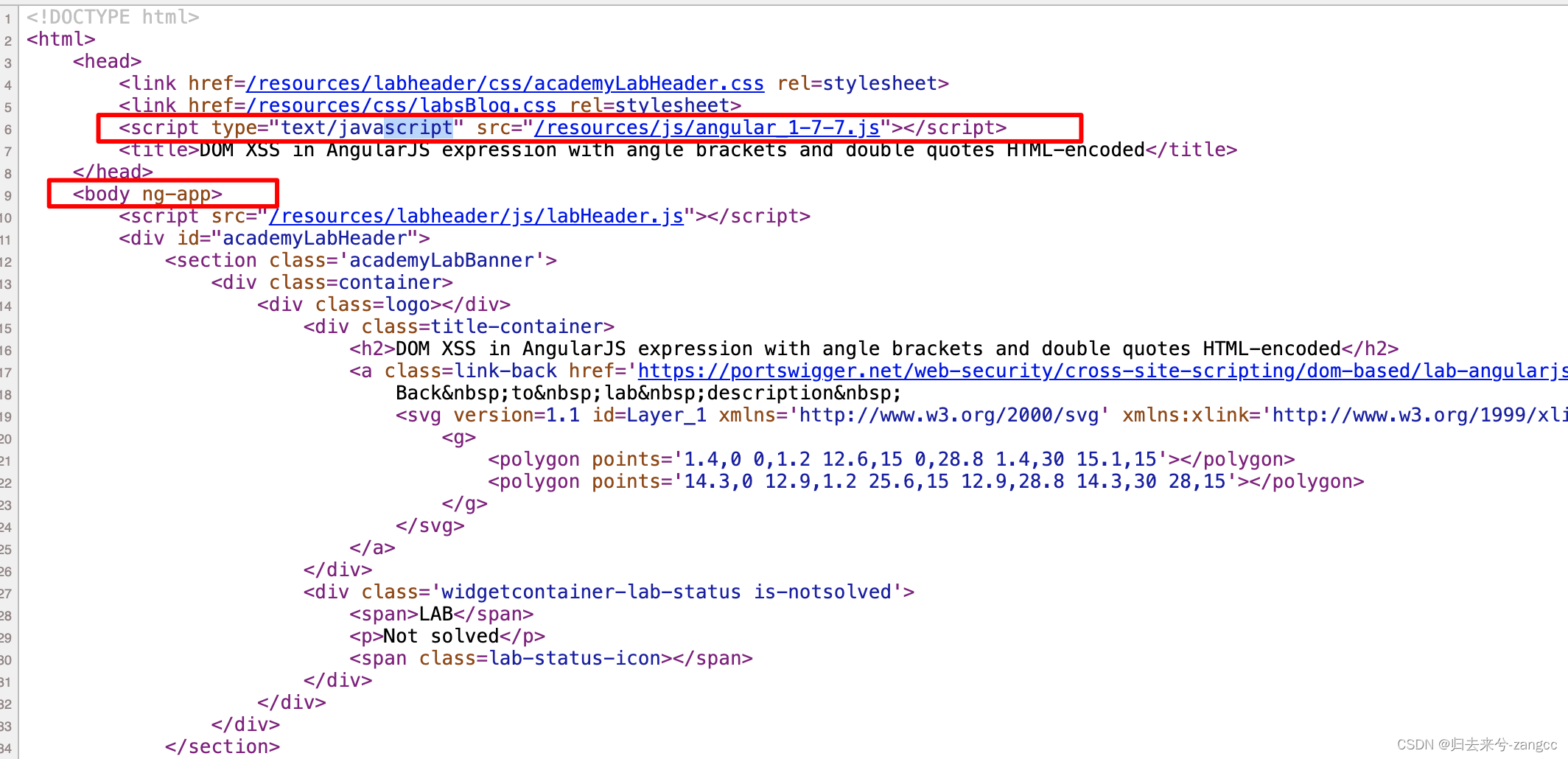Screen dimensions: 1568x759
Task: Click the svg version=1.1 line
Action: [981, 415]
